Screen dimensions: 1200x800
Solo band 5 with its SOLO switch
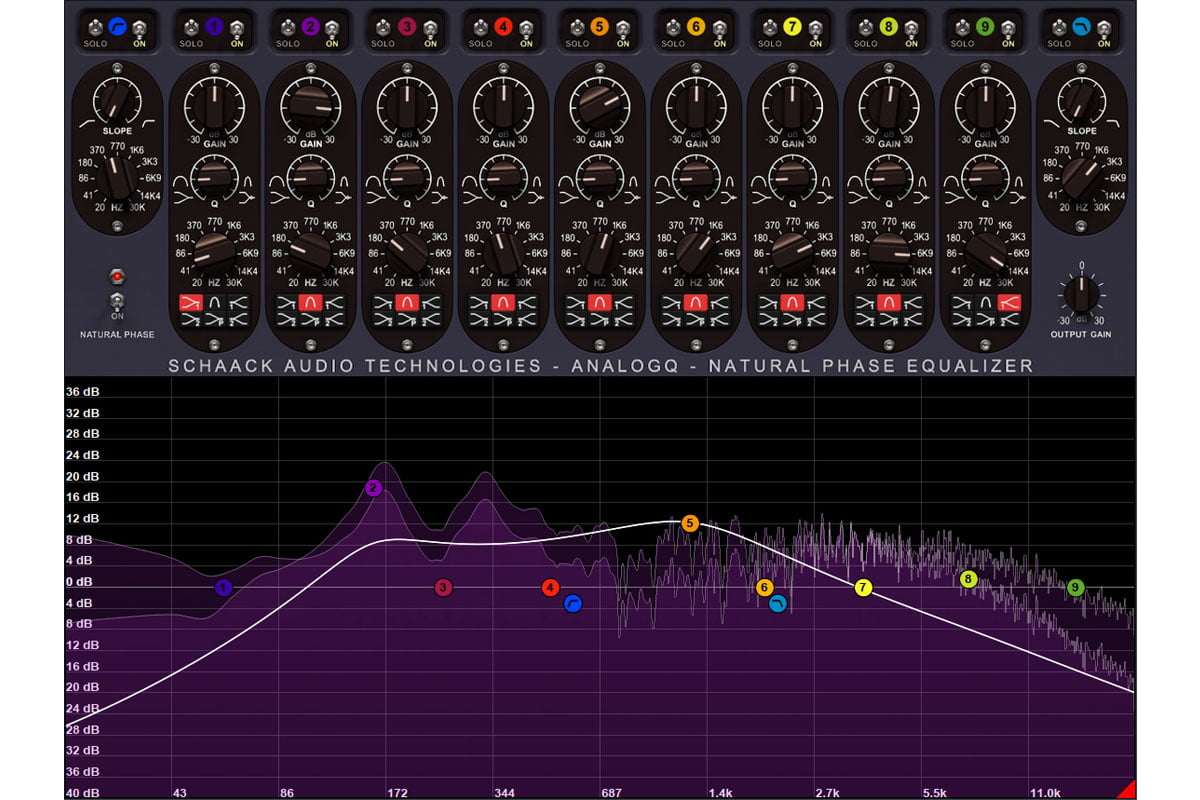[x=577, y=27]
